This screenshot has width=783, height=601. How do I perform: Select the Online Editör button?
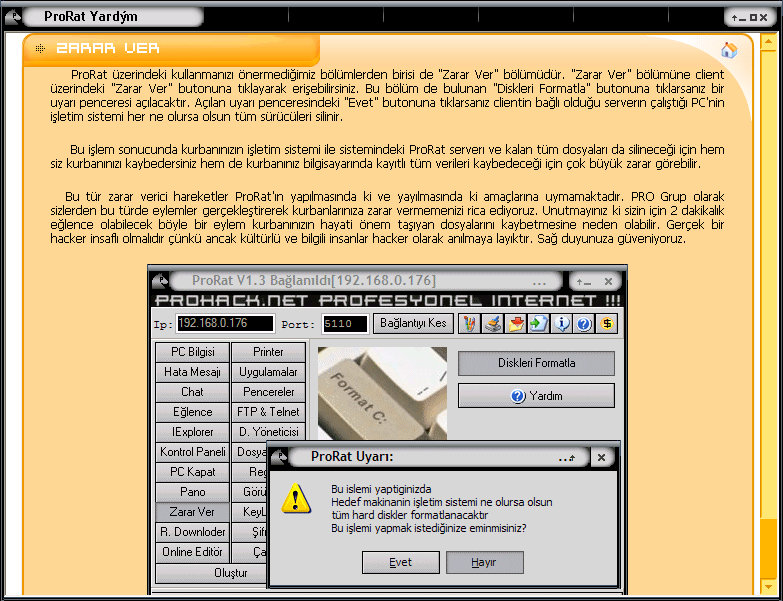click(x=192, y=552)
